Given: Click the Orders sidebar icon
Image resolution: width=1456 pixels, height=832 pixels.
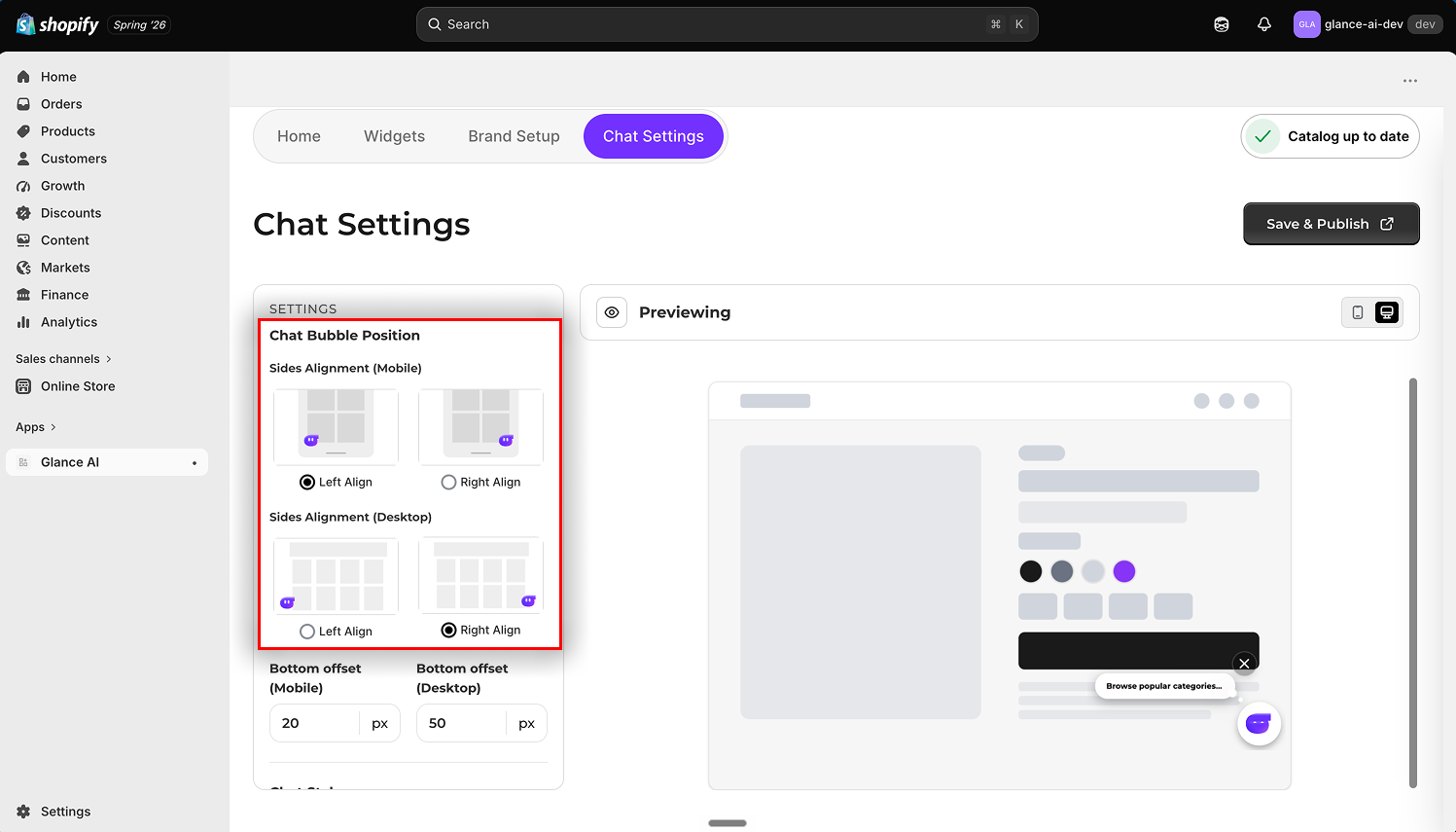Looking at the screenshot, I should click(23, 104).
